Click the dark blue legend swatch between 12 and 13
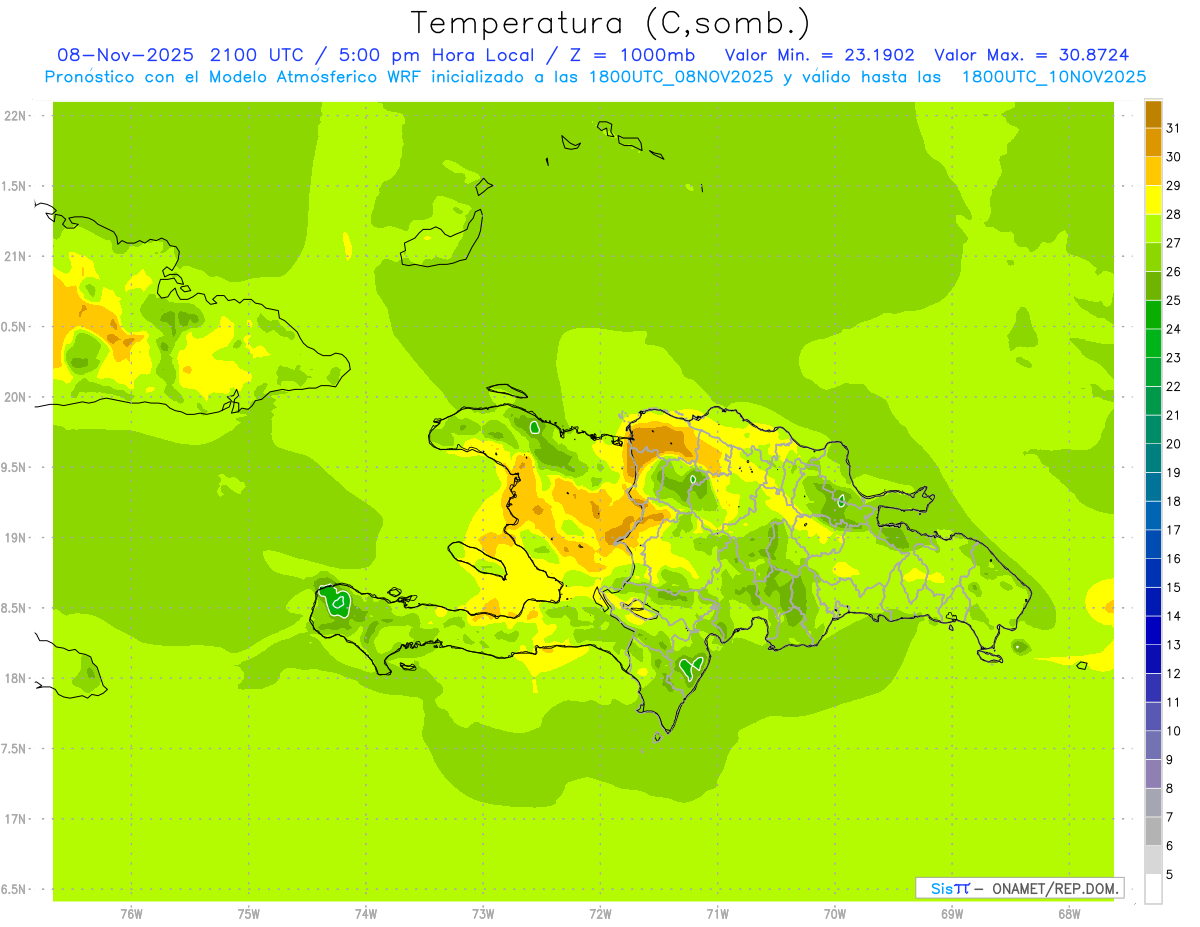 1154,659
